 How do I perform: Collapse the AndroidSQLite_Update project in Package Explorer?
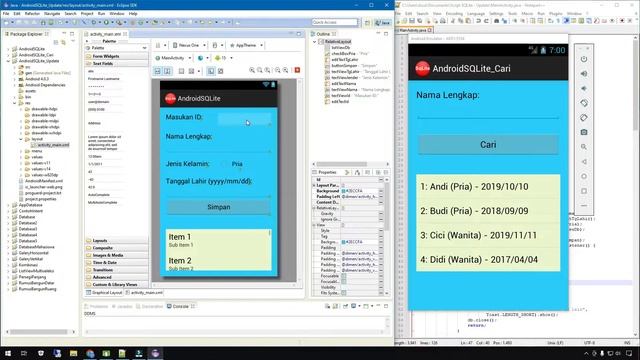click(x=8, y=61)
